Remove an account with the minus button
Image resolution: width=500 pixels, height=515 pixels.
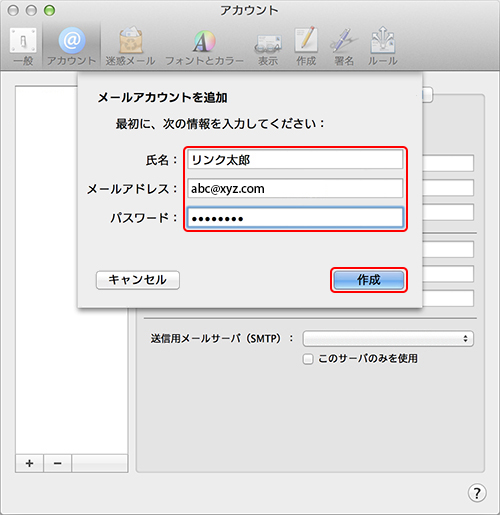pyautogui.click(x=57, y=463)
